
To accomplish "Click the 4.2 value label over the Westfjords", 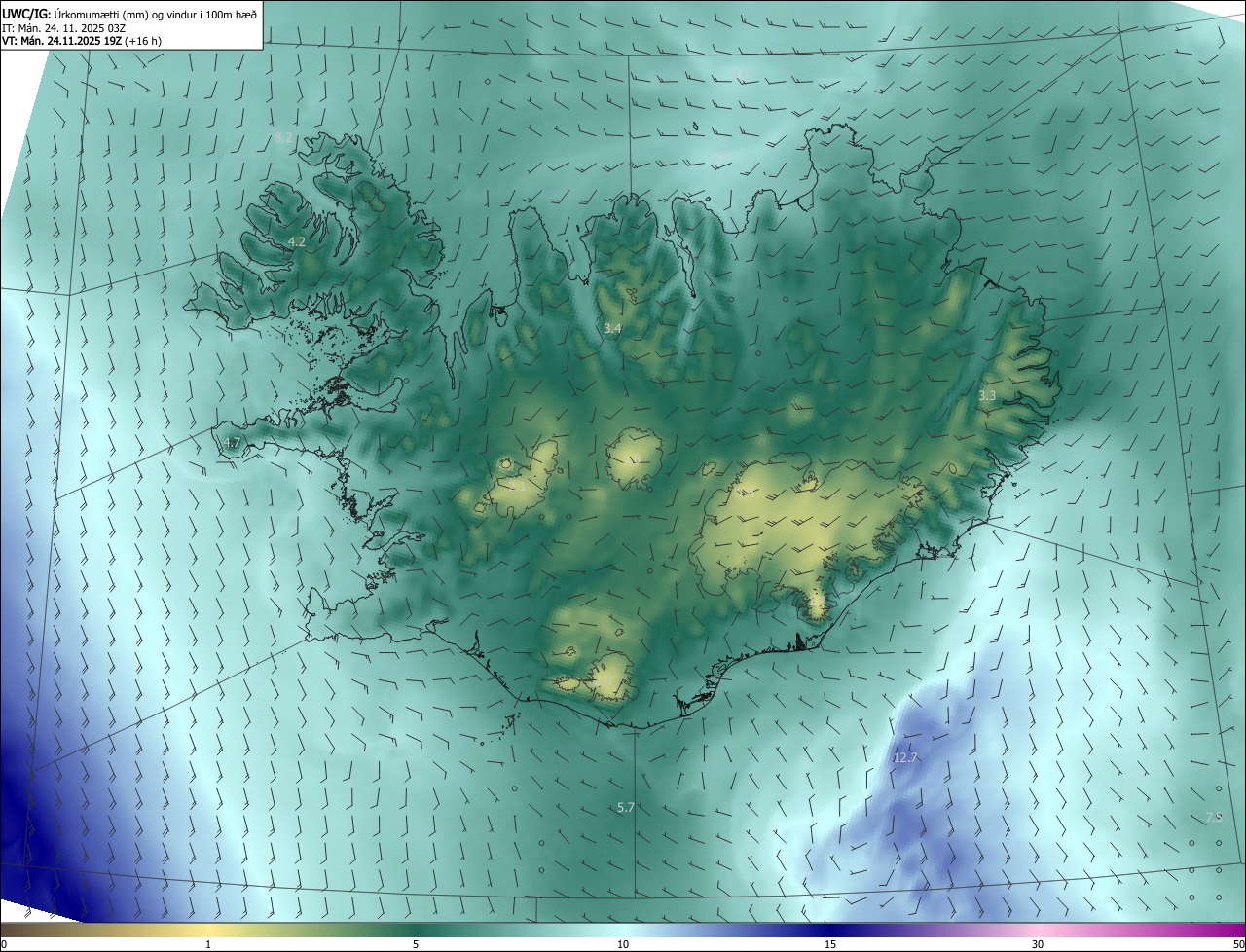I will point(297,241).
